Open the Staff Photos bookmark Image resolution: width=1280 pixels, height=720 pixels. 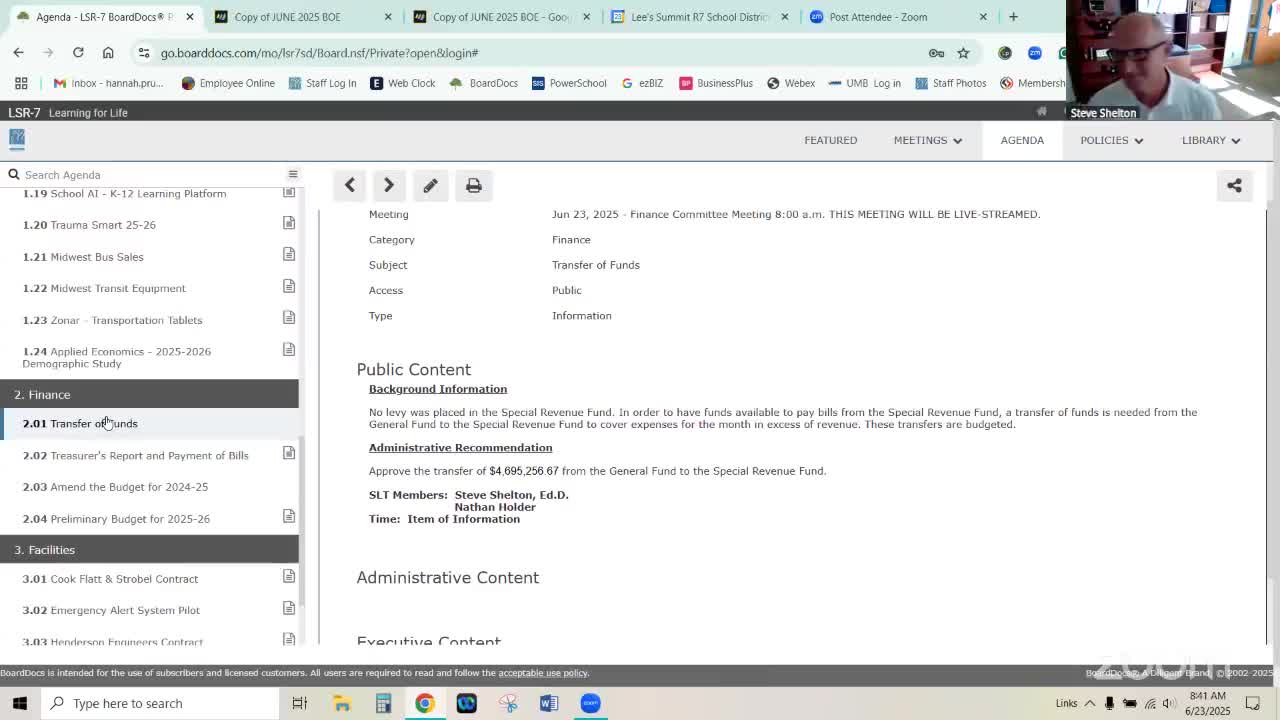coord(951,83)
